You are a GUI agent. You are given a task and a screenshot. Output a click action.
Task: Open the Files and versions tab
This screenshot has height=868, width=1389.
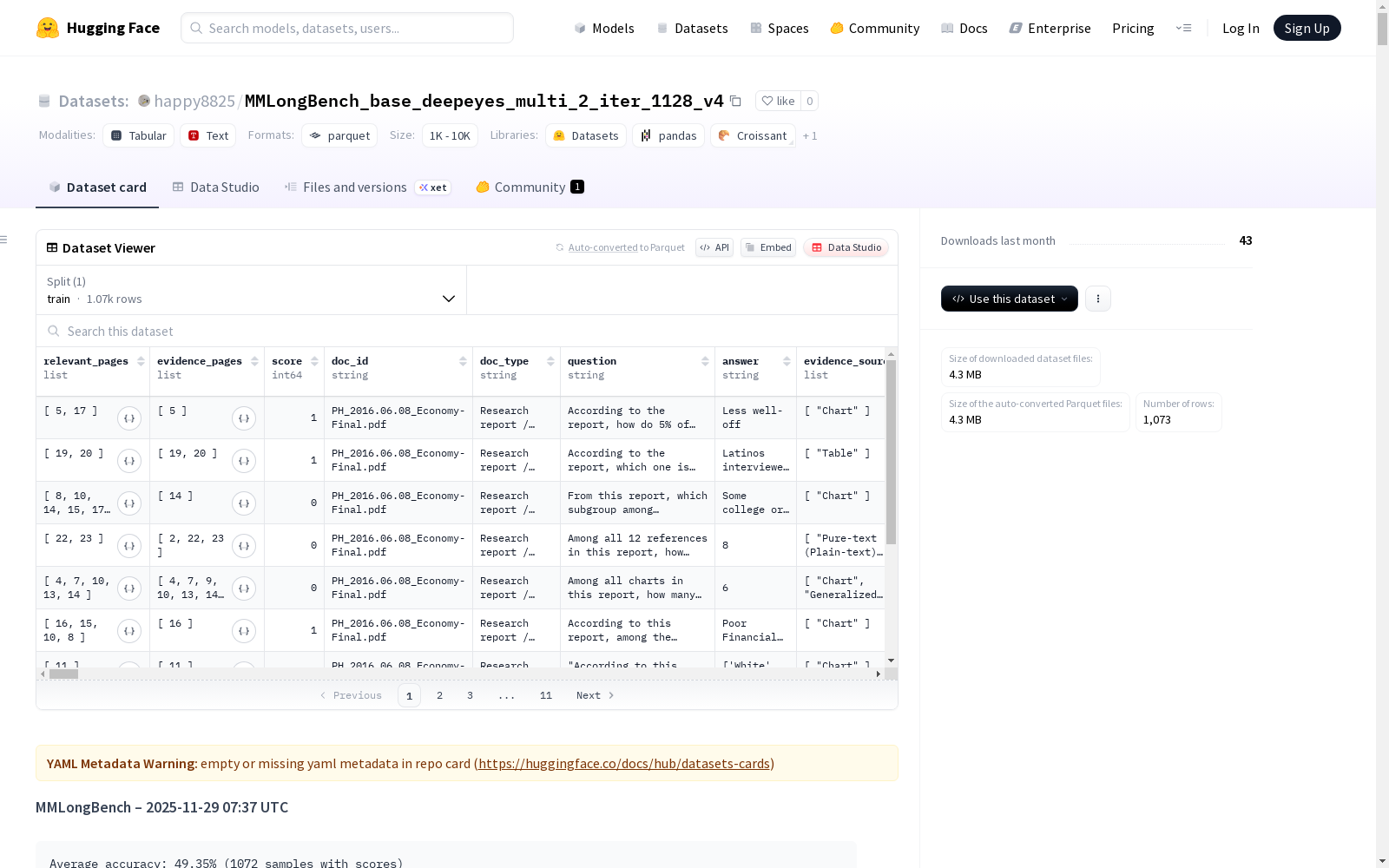[x=367, y=187]
